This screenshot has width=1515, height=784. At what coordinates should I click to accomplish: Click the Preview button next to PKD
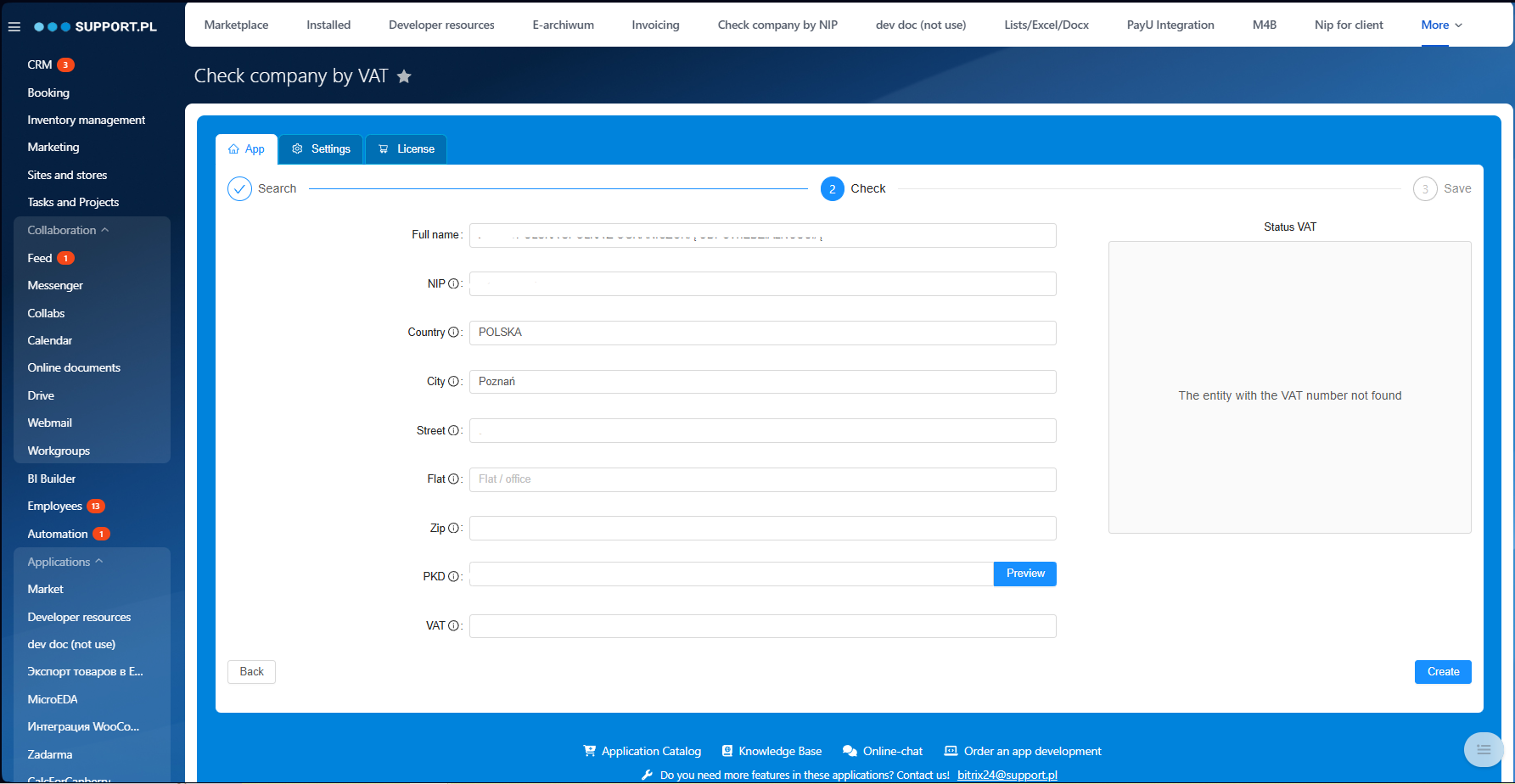[x=1024, y=574]
